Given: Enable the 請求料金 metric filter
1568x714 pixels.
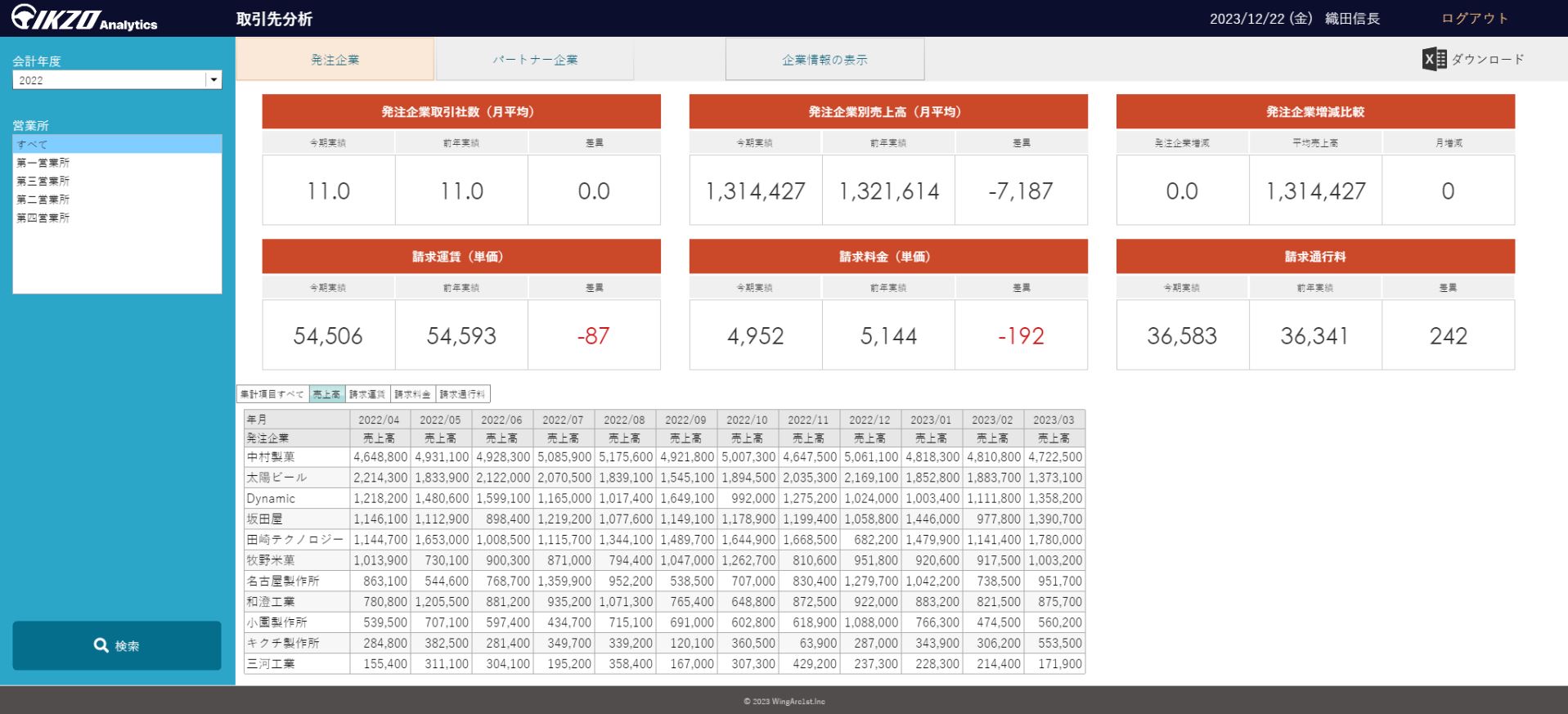Looking at the screenshot, I should 412,394.
